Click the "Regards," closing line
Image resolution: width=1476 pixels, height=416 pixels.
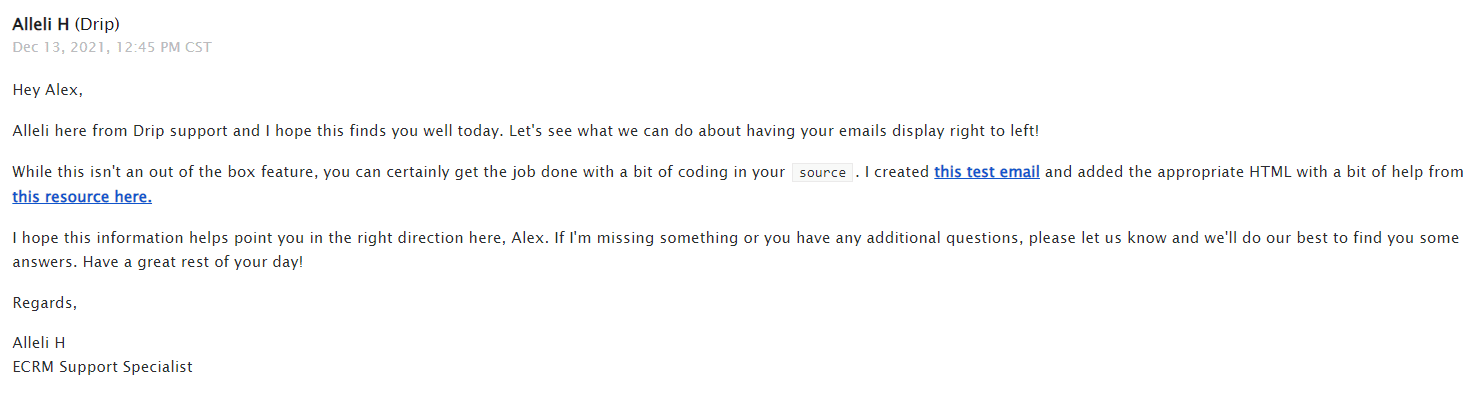pos(44,303)
